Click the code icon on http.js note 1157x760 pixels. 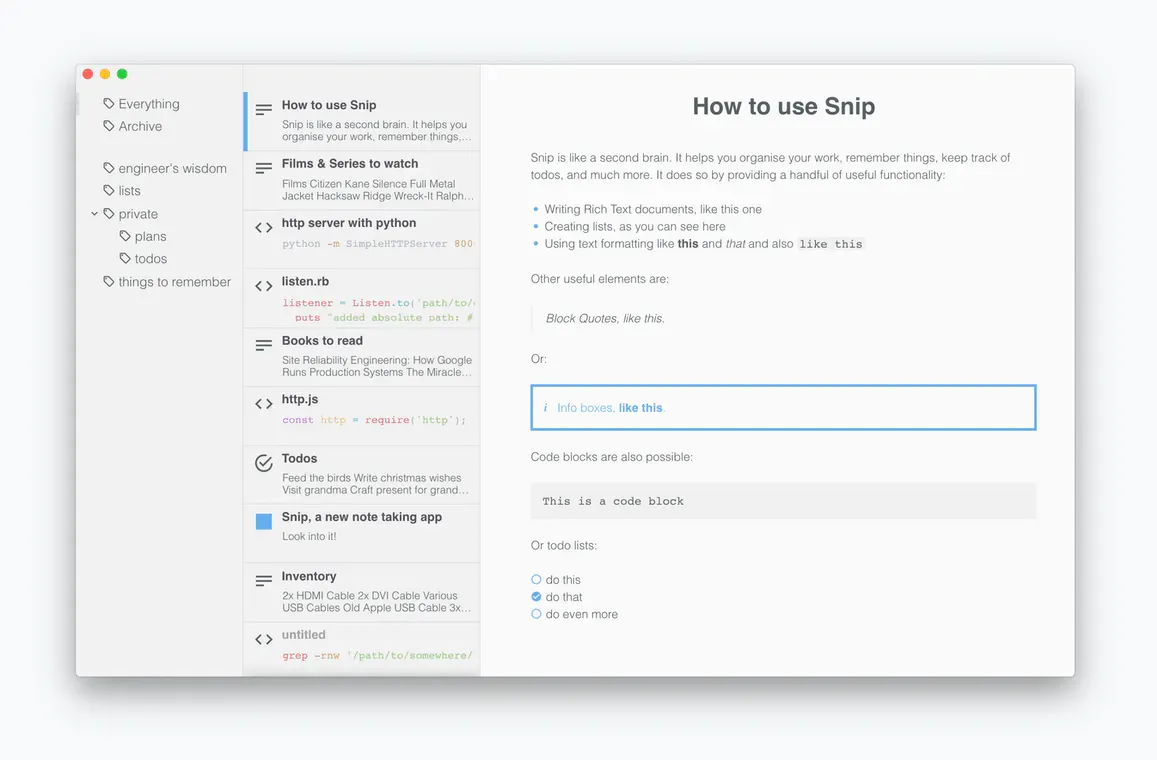pyautogui.click(x=263, y=404)
